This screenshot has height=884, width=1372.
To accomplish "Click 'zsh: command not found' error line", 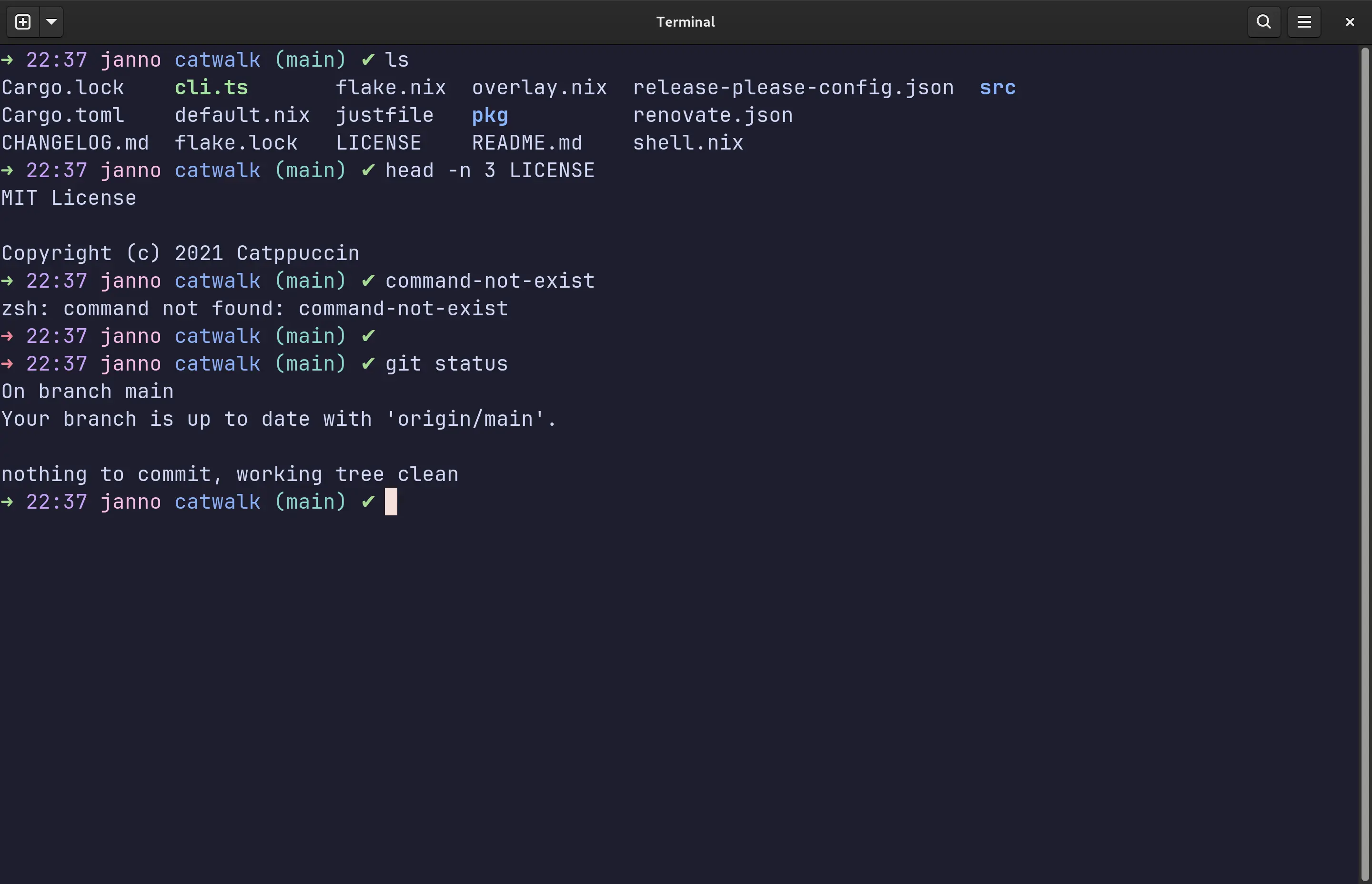I will [x=254, y=309].
